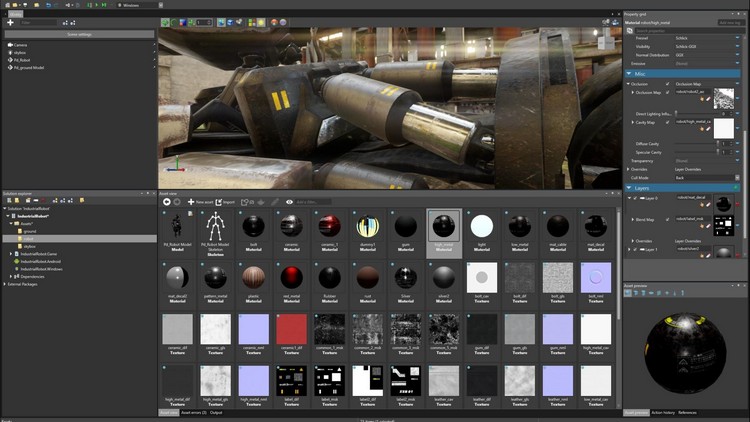This screenshot has height=422, width=750.
Task: Click the sun lighting icon in viewport toolbar
Action: (x=262, y=21)
